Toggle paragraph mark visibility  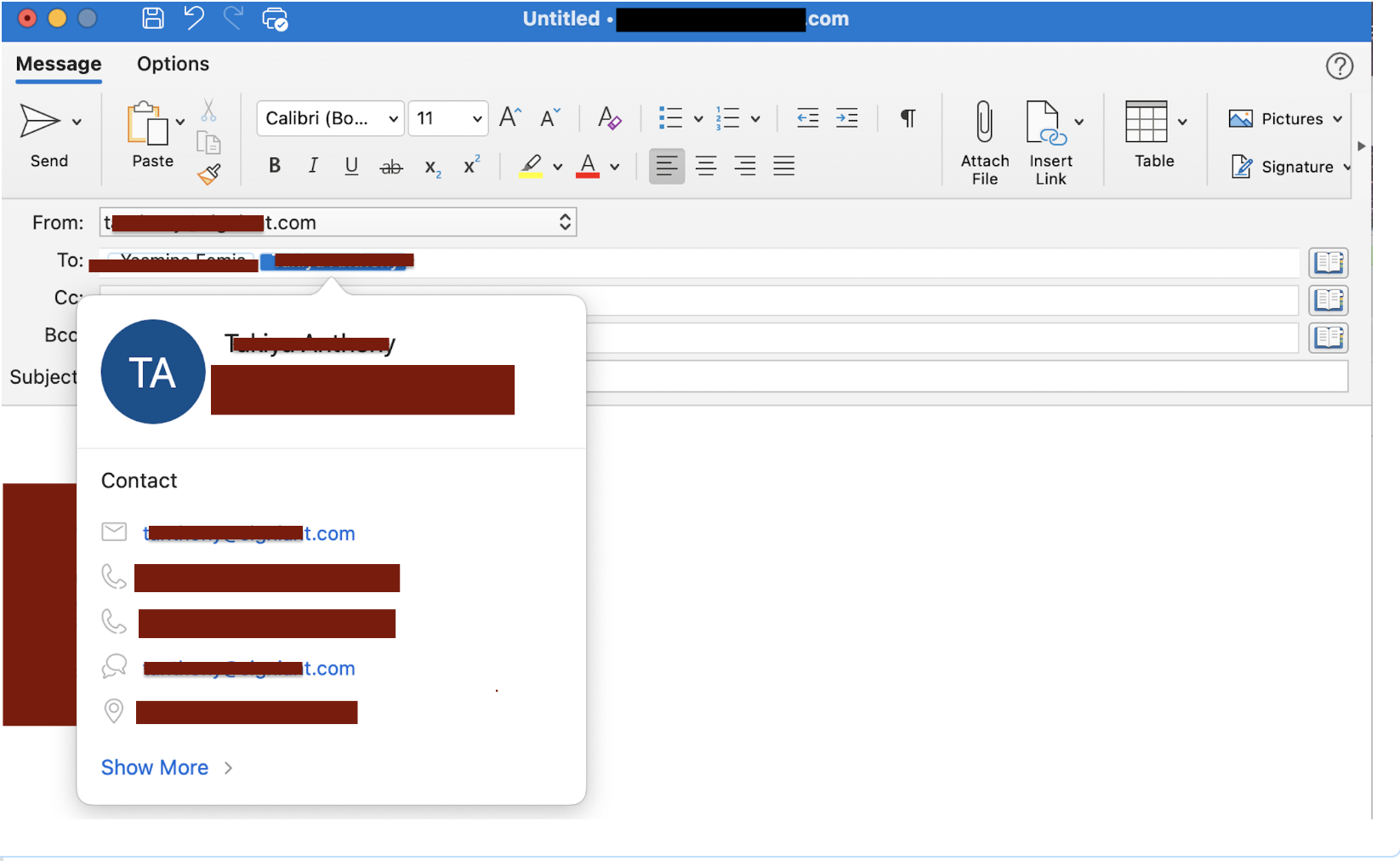coord(907,118)
